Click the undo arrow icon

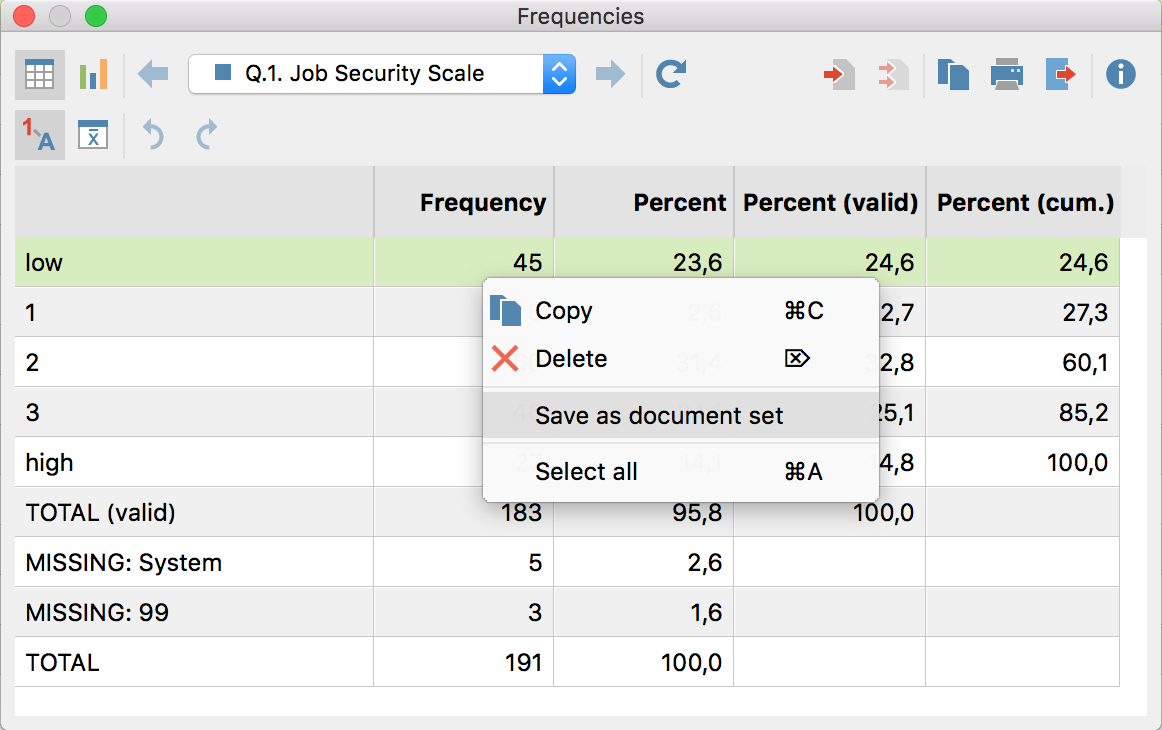[153, 135]
